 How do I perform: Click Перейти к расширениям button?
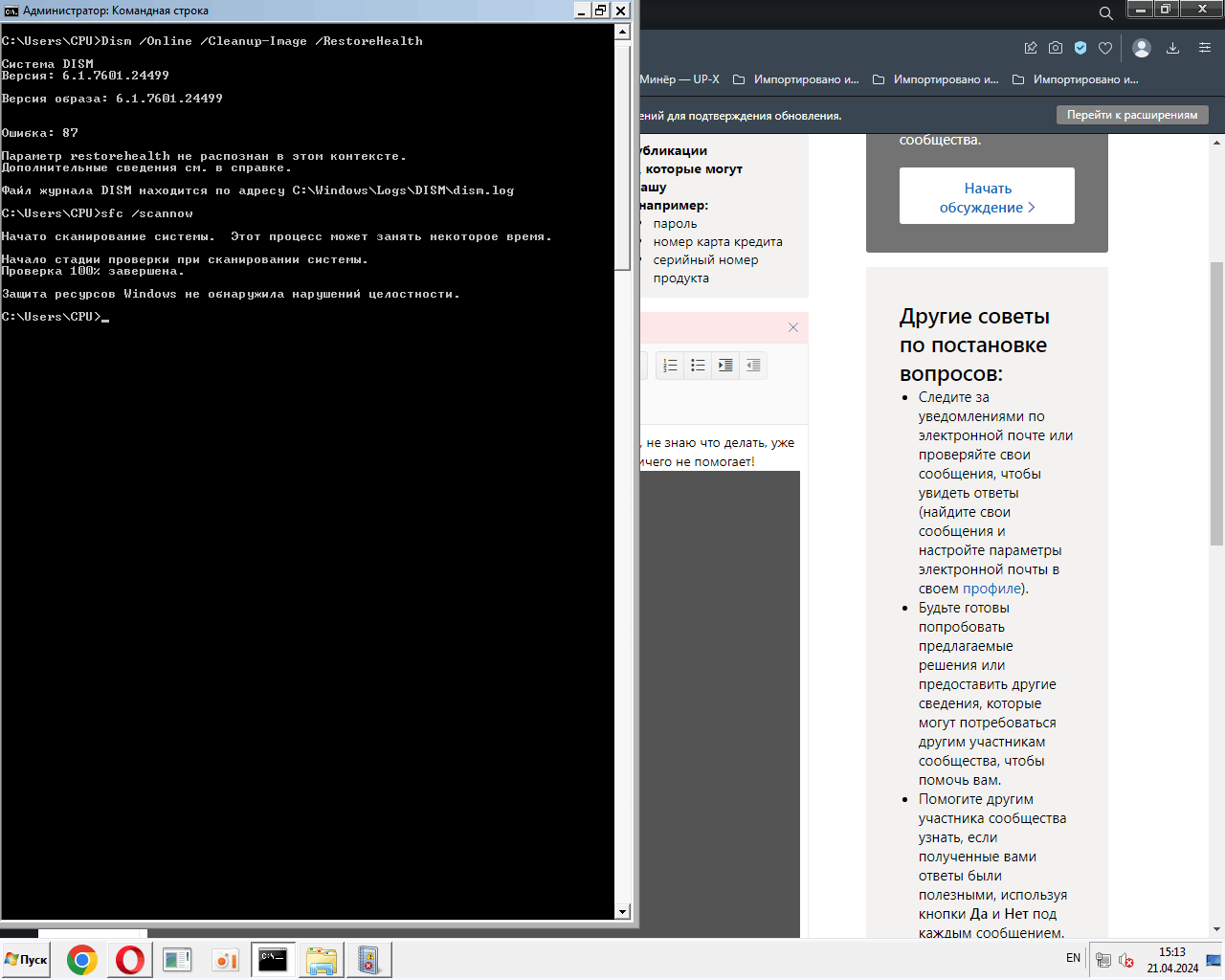click(1132, 115)
